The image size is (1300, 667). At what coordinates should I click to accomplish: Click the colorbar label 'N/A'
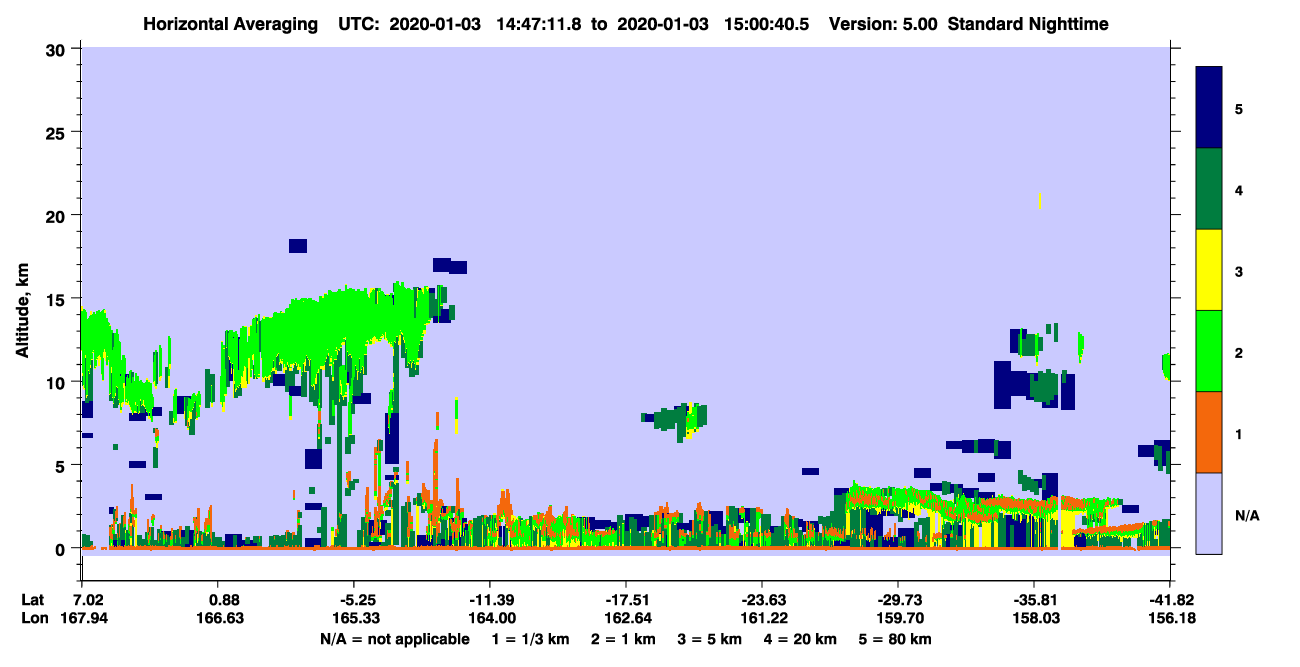click(x=1246, y=515)
